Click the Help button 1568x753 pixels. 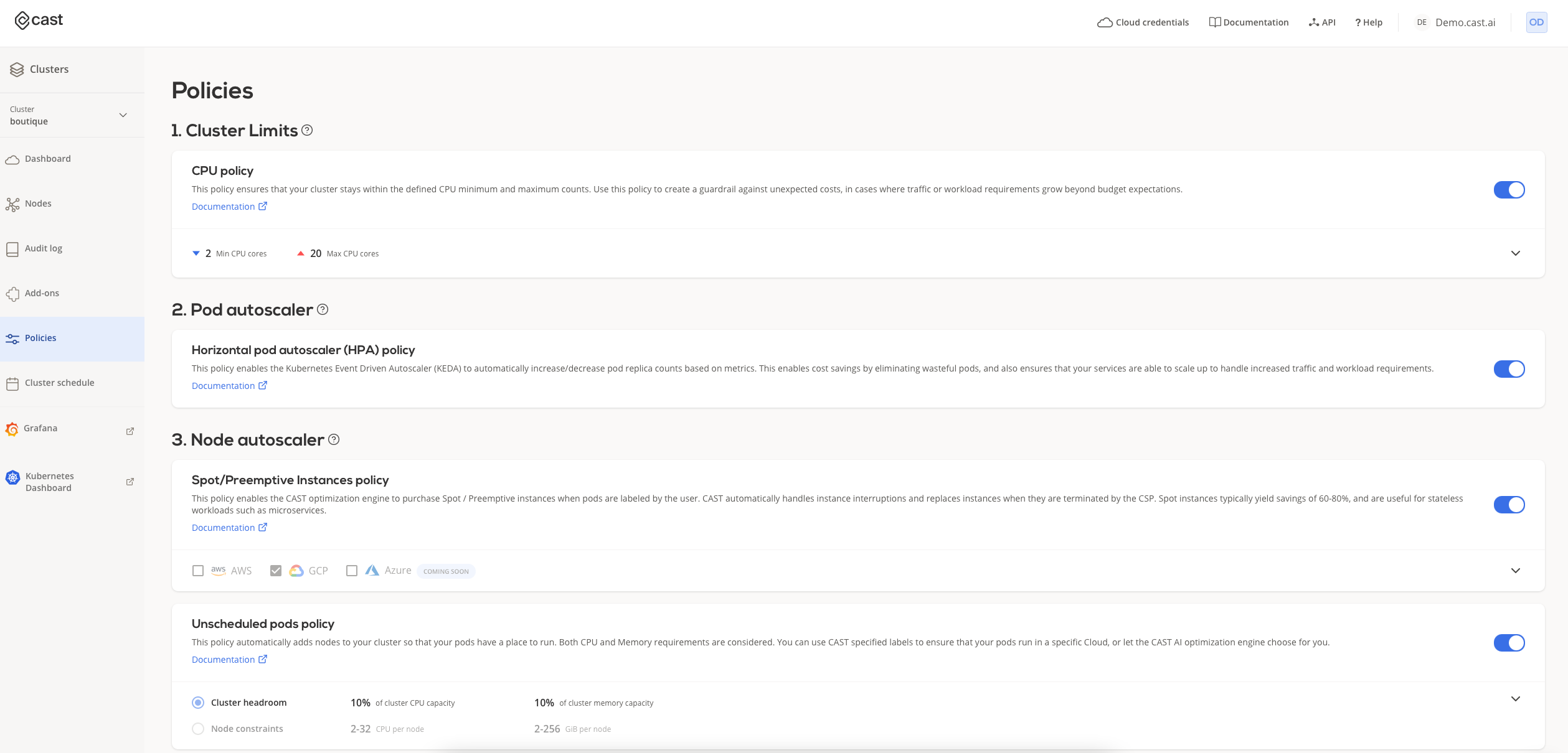[x=1367, y=22]
